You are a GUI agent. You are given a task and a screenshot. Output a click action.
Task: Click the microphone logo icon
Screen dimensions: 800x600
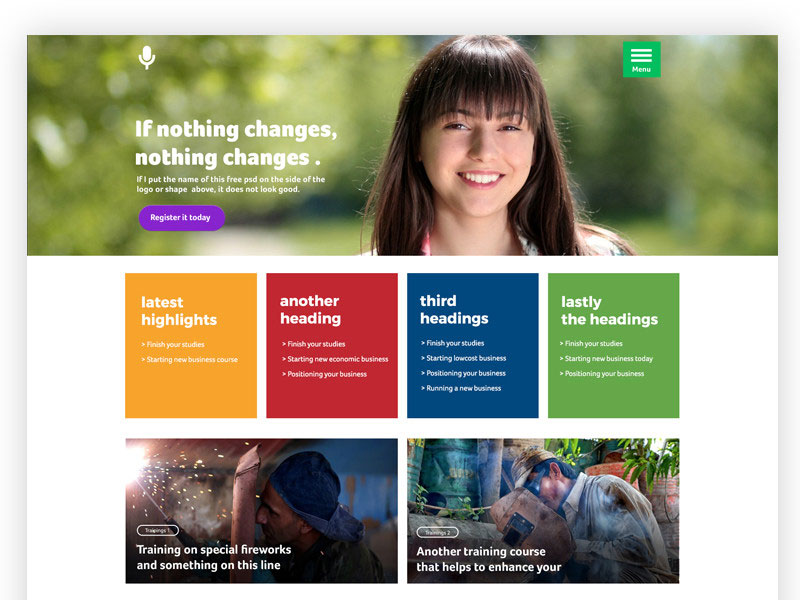point(147,57)
